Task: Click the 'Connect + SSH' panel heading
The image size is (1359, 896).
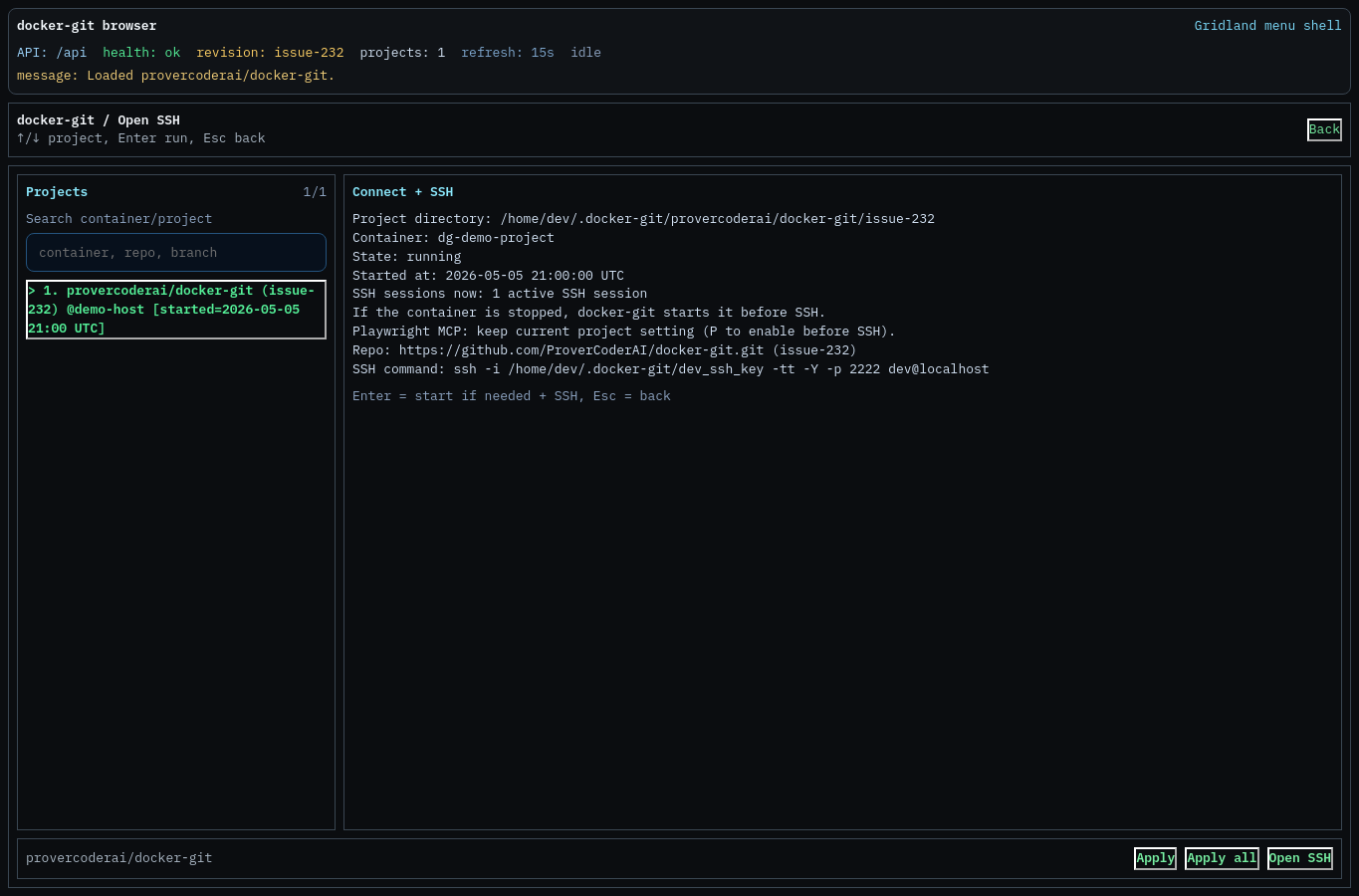Action: (402, 192)
